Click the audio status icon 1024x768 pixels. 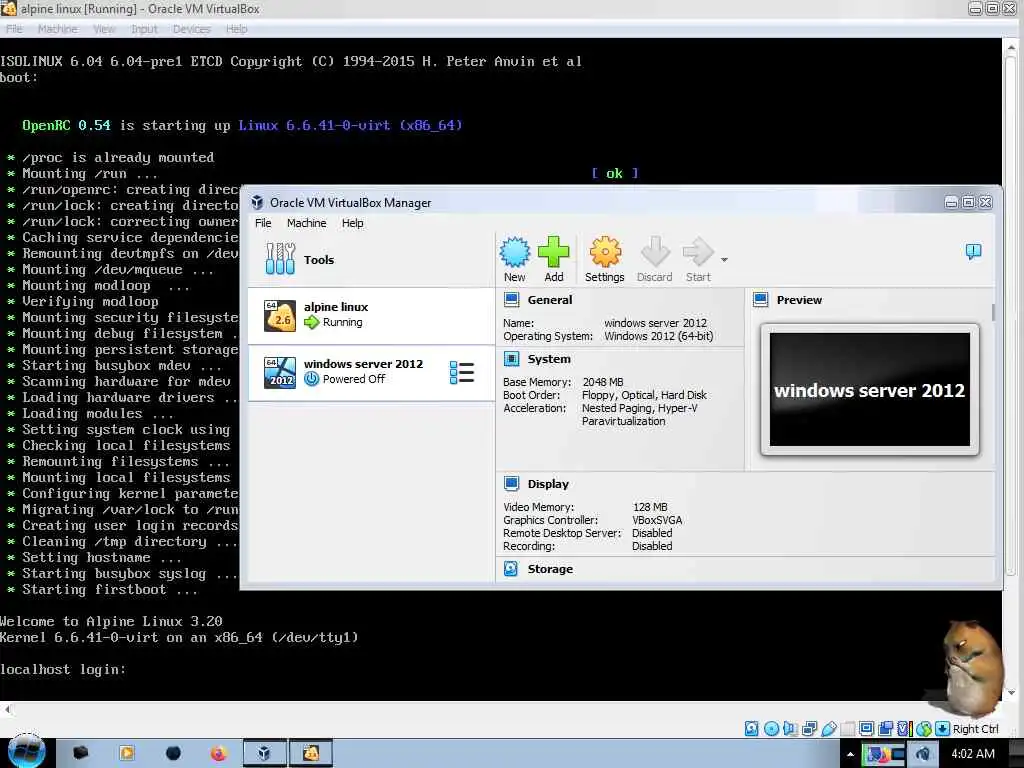pos(790,729)
